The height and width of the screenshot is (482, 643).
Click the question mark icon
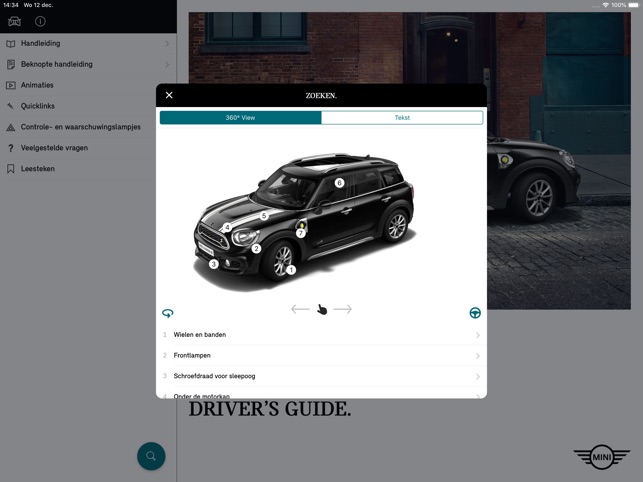pos(11,148)
